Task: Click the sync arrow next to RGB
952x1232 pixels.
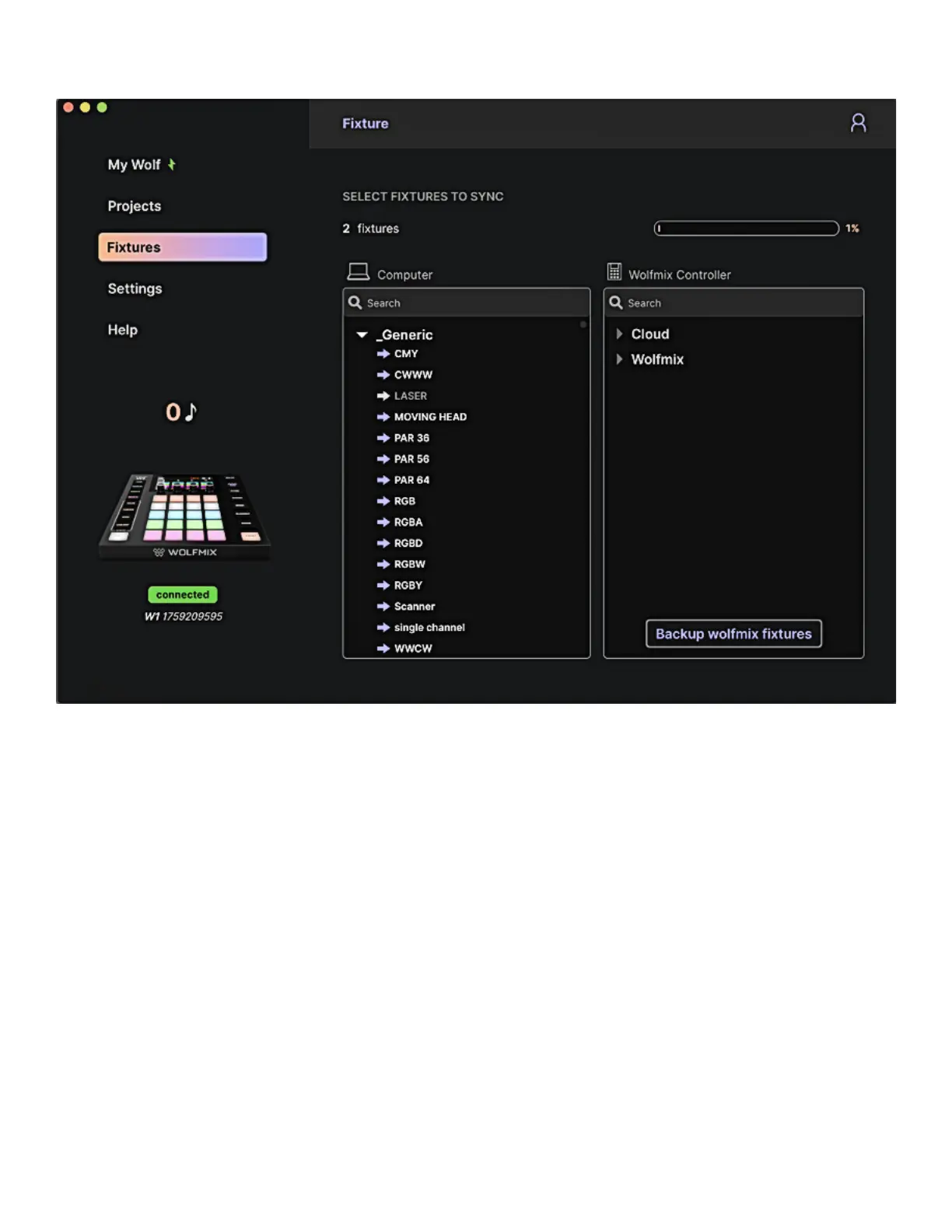Action: click(383, 501)
